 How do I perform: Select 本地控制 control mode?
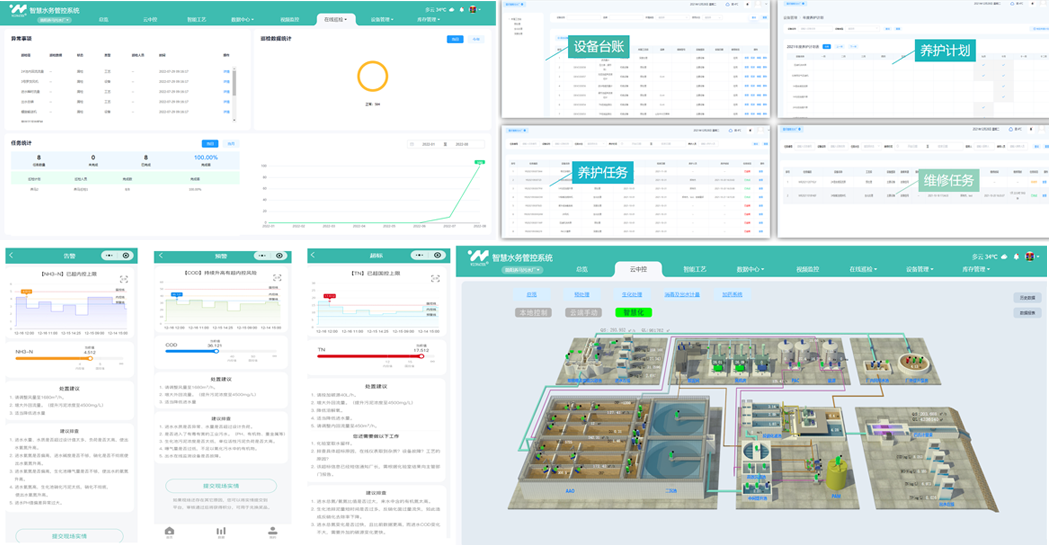(x=533, y=312)
